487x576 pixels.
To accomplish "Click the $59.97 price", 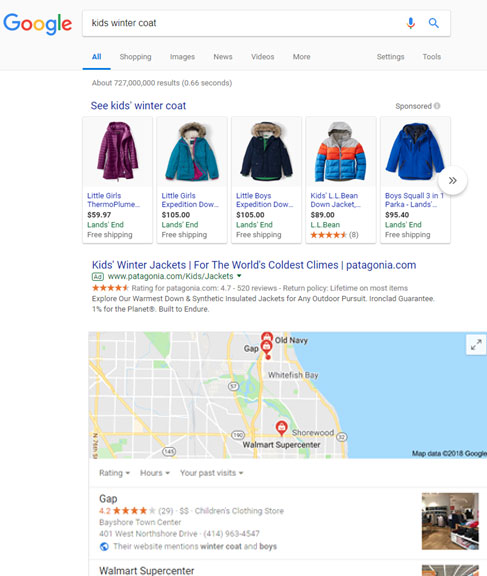I will (x=99, y=215).
